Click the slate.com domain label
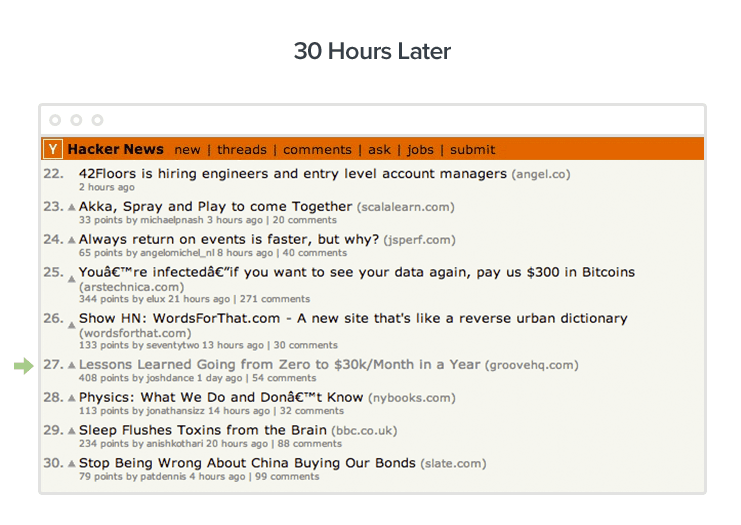 tap(453, 464)
